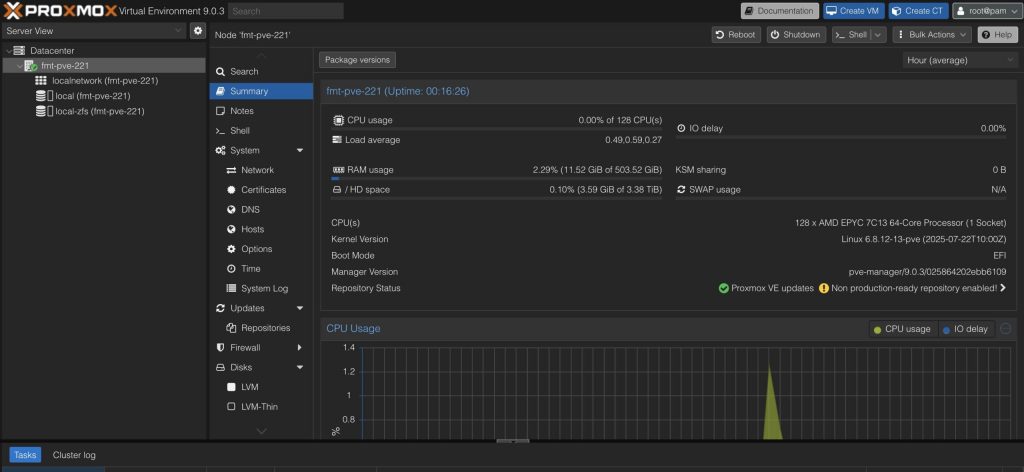Click the fmt-pve-221 node icon
This screenshot has width=1024, height=472.
pyautogui.click(x=31, y=65)
